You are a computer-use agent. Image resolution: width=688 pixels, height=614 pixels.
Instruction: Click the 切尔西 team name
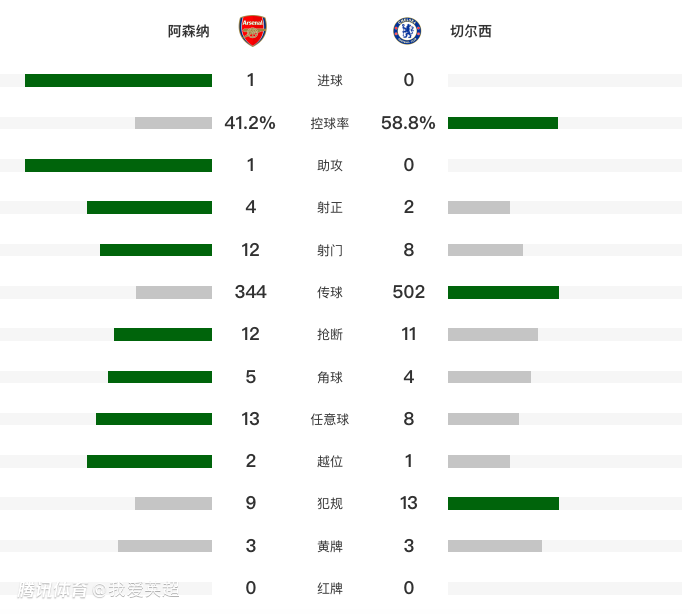click(470, 31)
